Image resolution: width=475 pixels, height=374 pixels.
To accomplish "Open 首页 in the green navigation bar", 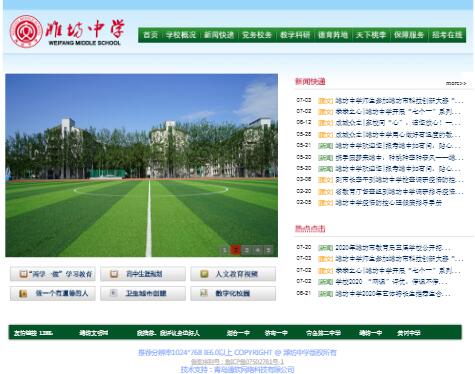I will [x=150, y=35].
